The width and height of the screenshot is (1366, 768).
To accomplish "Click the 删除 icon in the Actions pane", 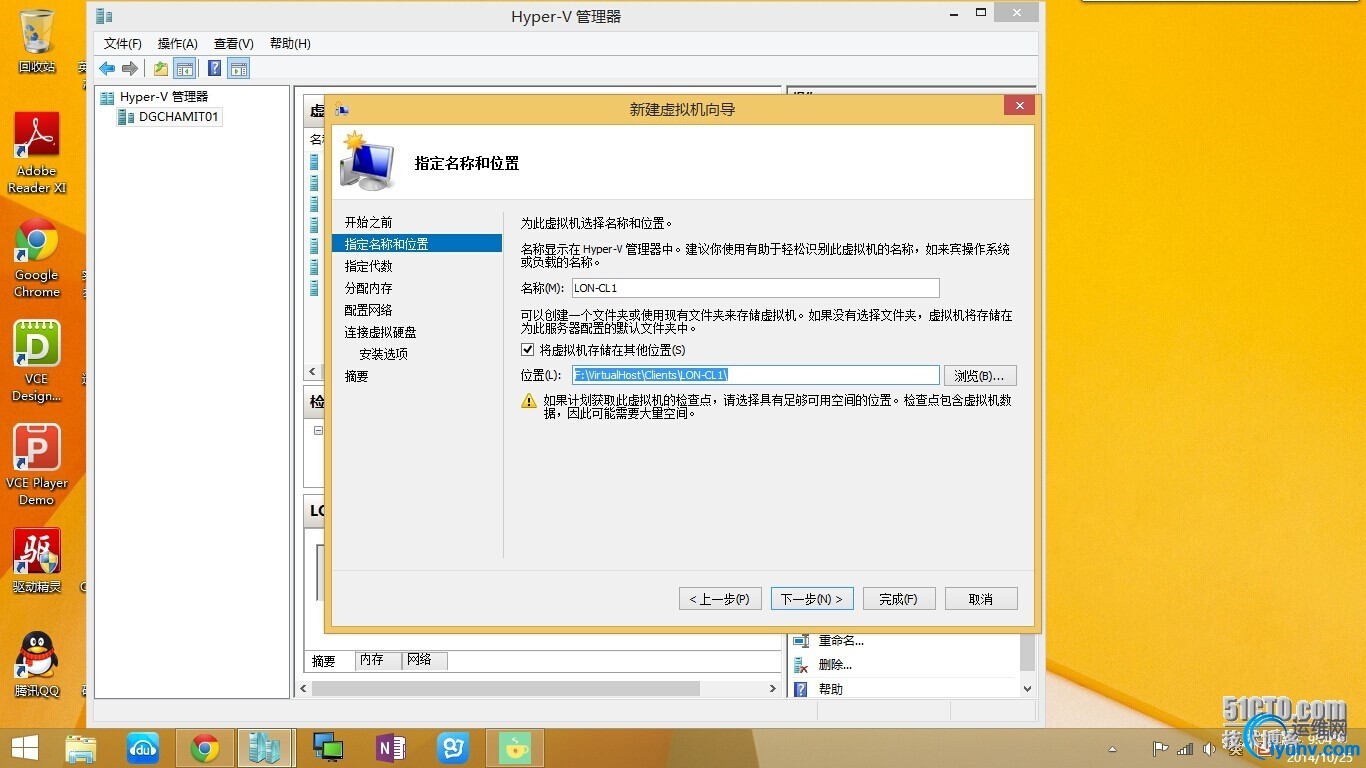I will [x=800, y=665].
